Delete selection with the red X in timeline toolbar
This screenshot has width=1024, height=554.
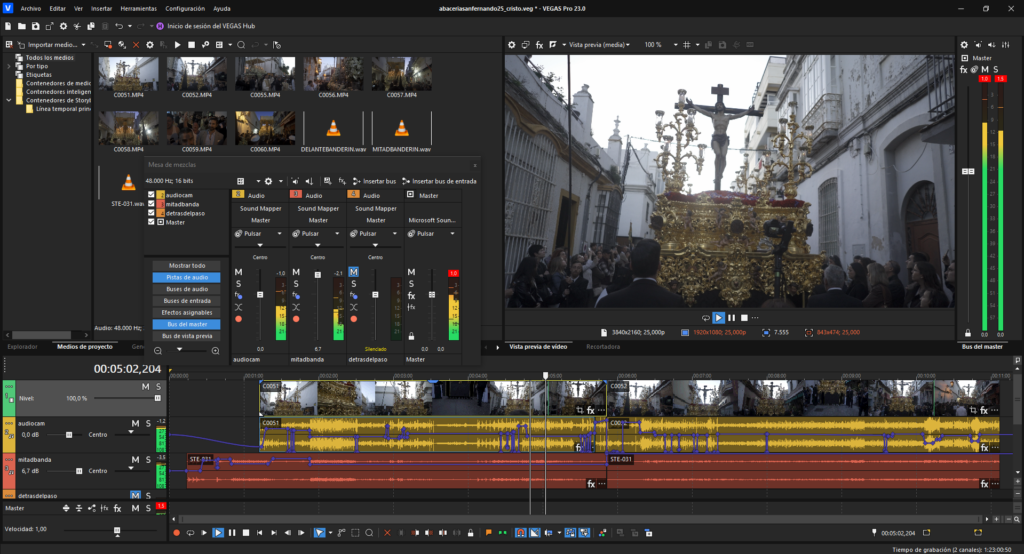387,533
